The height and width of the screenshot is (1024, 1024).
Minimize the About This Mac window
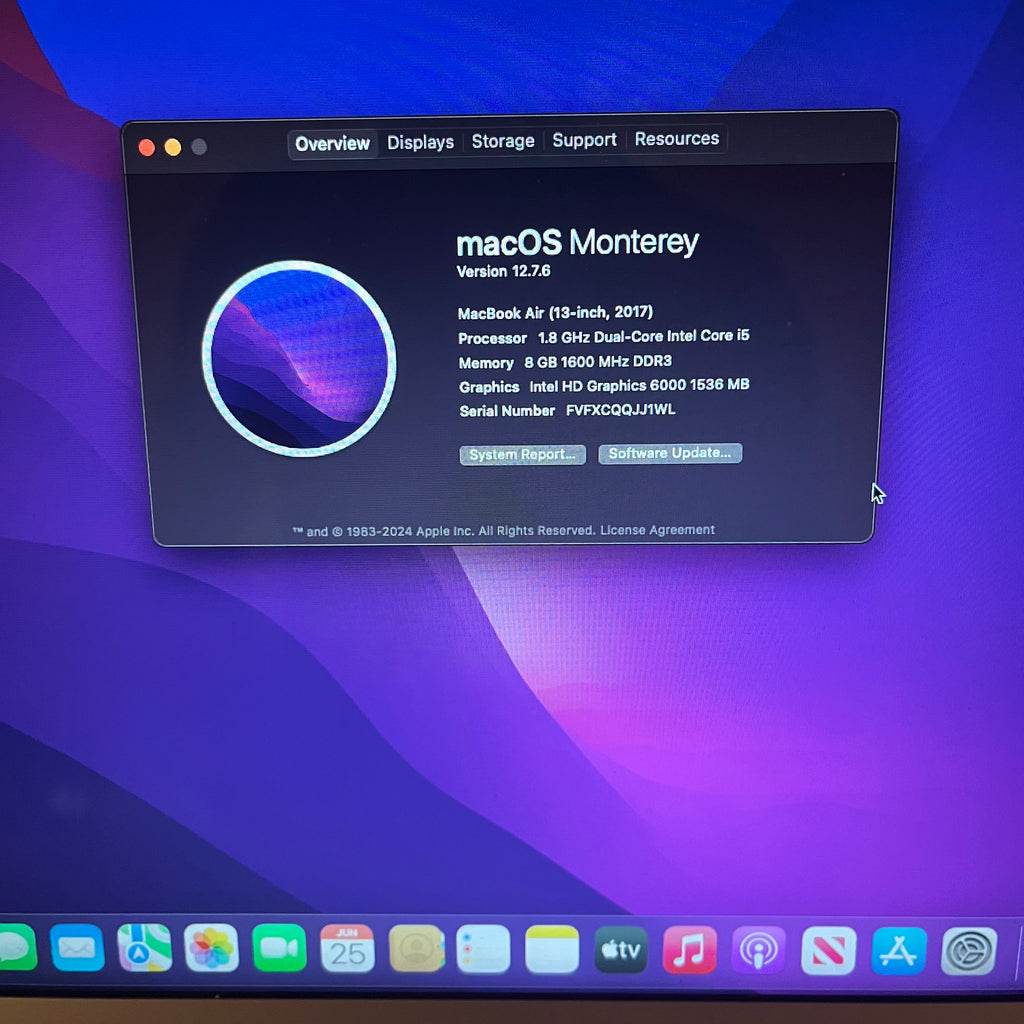pos(173,147)
